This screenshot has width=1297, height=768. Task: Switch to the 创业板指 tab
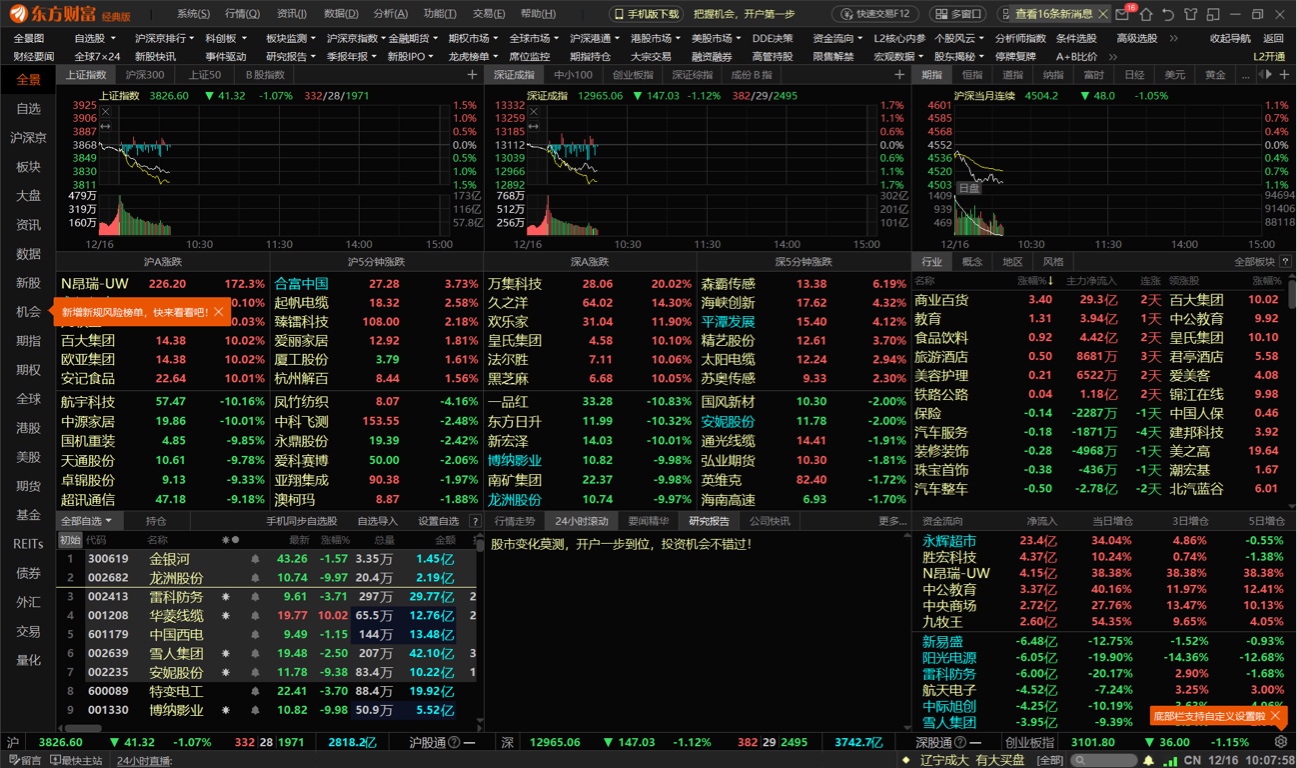click(633, 75)
